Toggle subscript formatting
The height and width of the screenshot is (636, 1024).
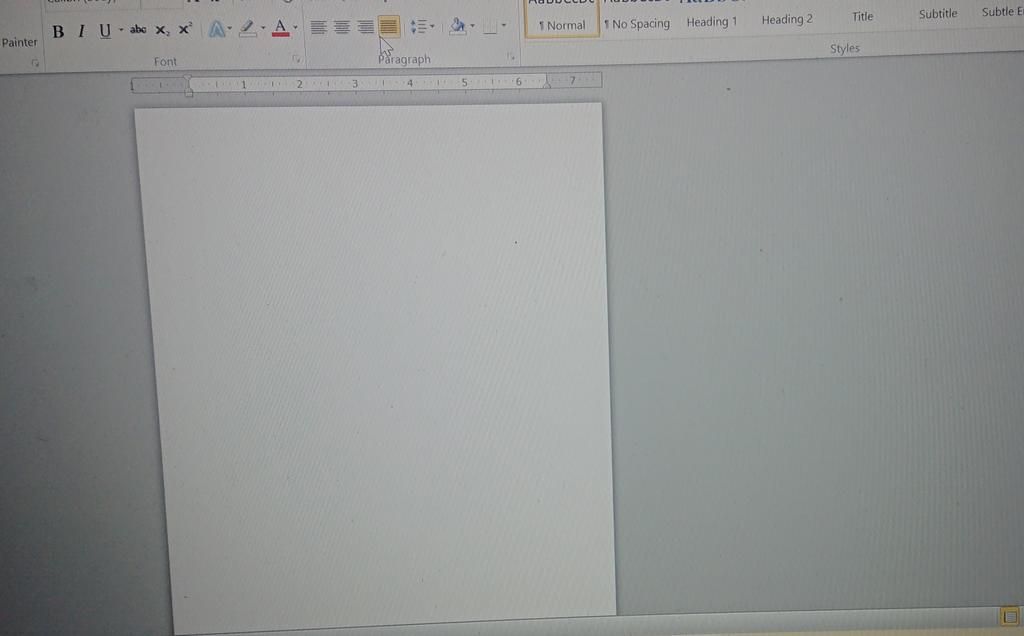[x=162, y=30]
